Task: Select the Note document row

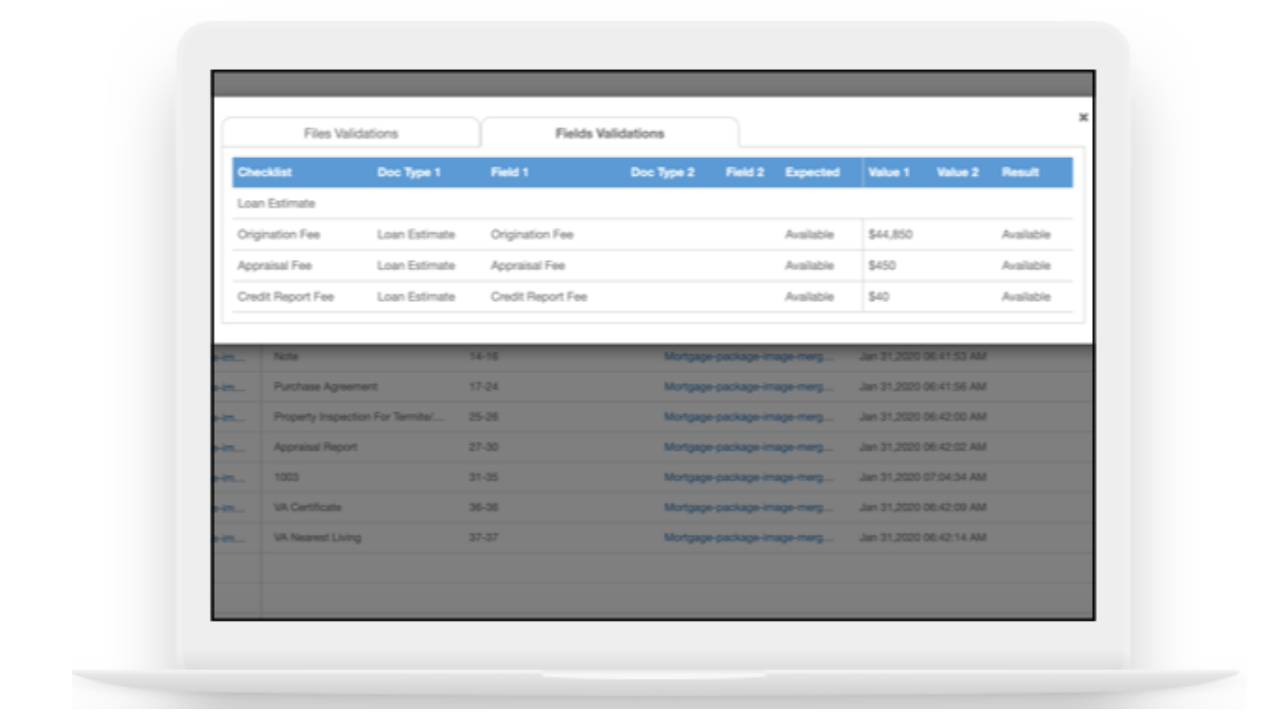Action: click(x=653, y=357)
